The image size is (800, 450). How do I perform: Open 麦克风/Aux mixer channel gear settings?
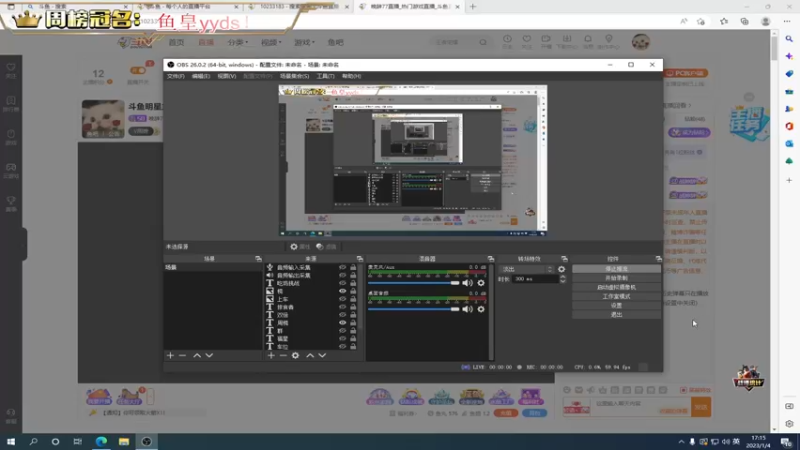click(481, 283)
